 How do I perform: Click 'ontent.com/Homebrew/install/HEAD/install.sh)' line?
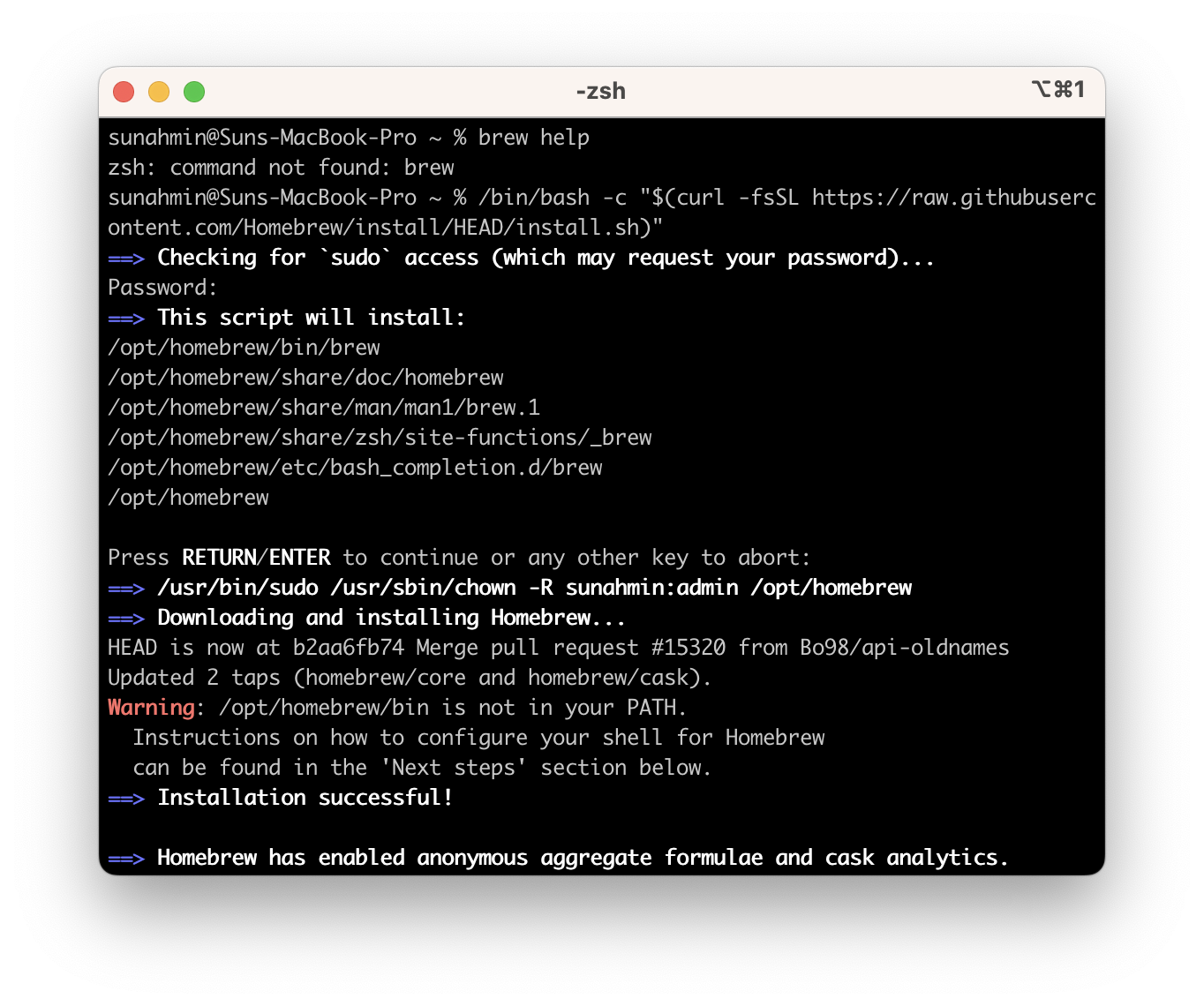click(385, 228)
